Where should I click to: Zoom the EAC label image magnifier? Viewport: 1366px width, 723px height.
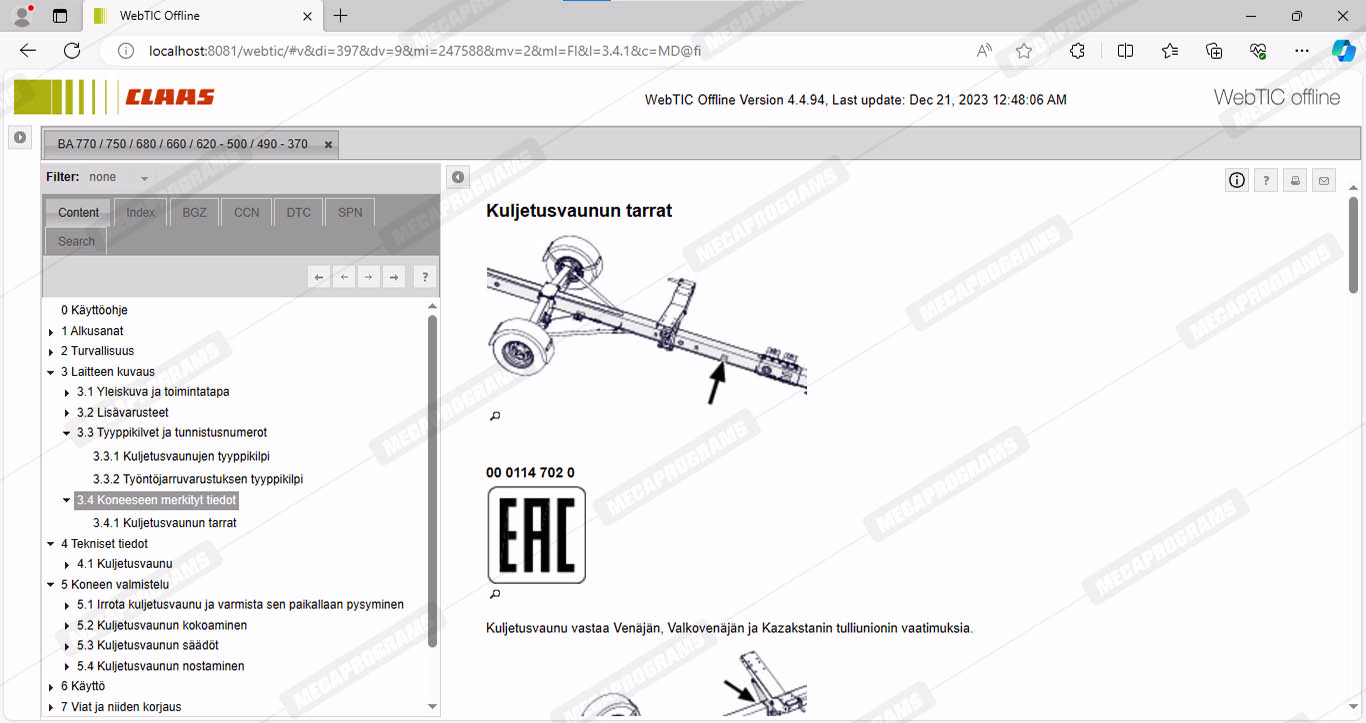pos(495,594)
